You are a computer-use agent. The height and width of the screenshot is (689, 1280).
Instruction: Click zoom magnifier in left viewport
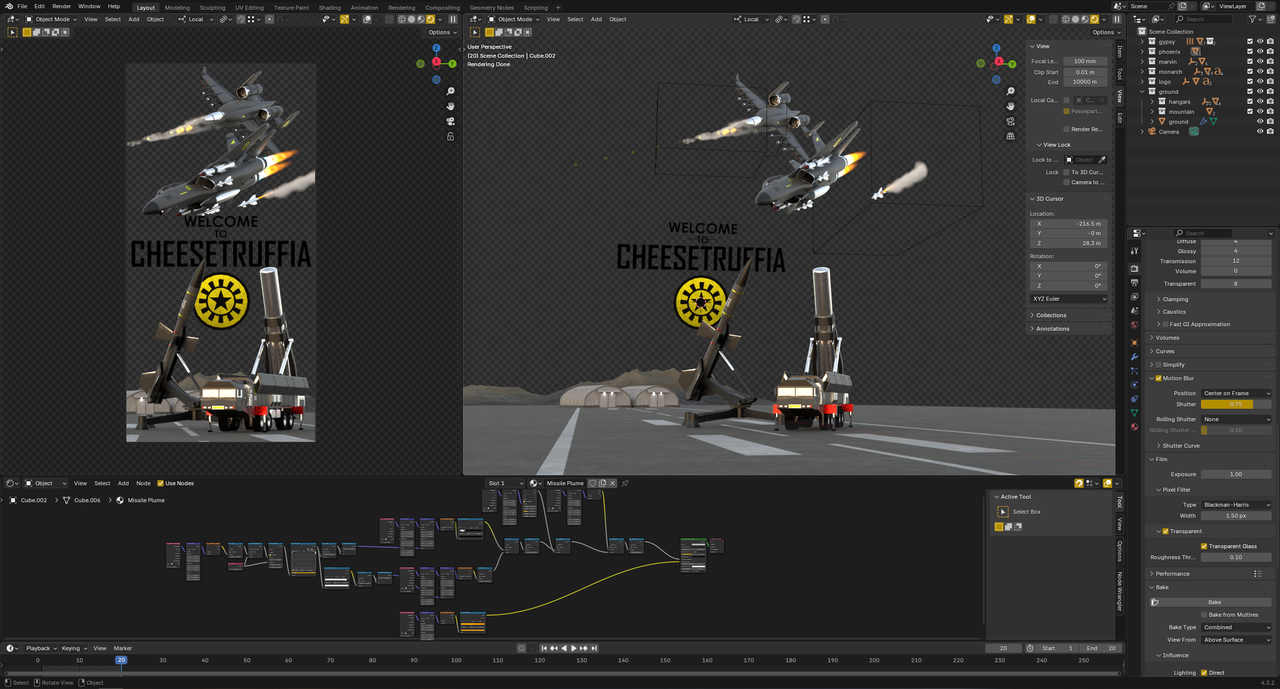pos(451,91)
